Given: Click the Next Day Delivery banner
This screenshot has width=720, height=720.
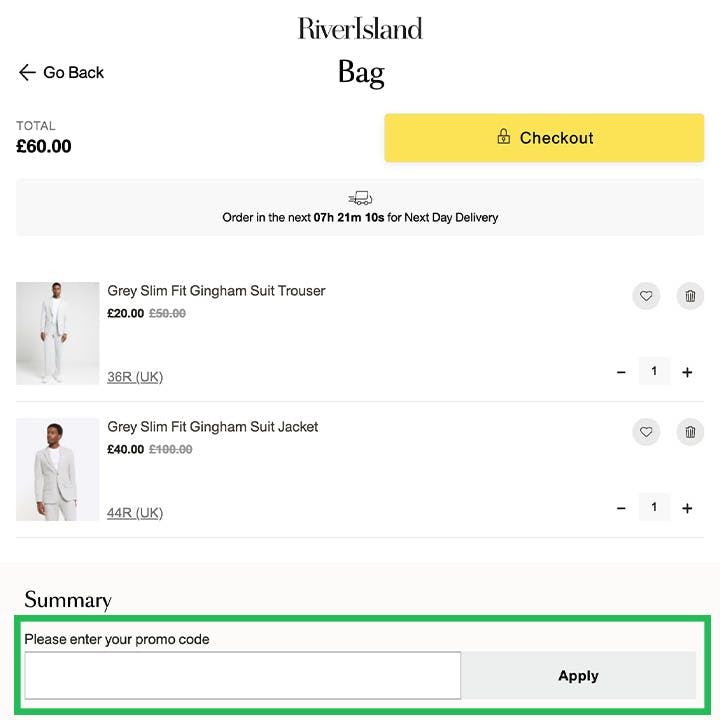Looking at the screenshot, I should tap(360, 208).
